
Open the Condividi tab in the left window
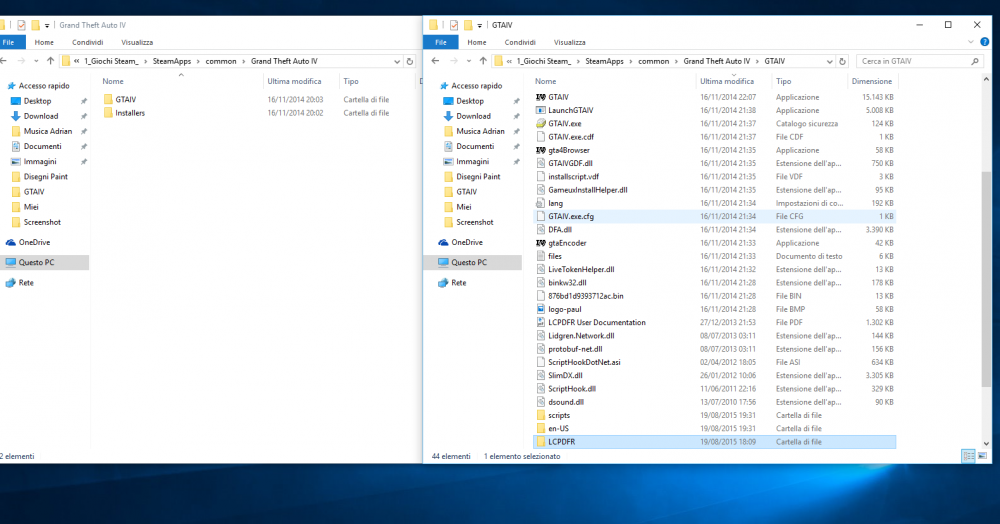tap(87, 43)
